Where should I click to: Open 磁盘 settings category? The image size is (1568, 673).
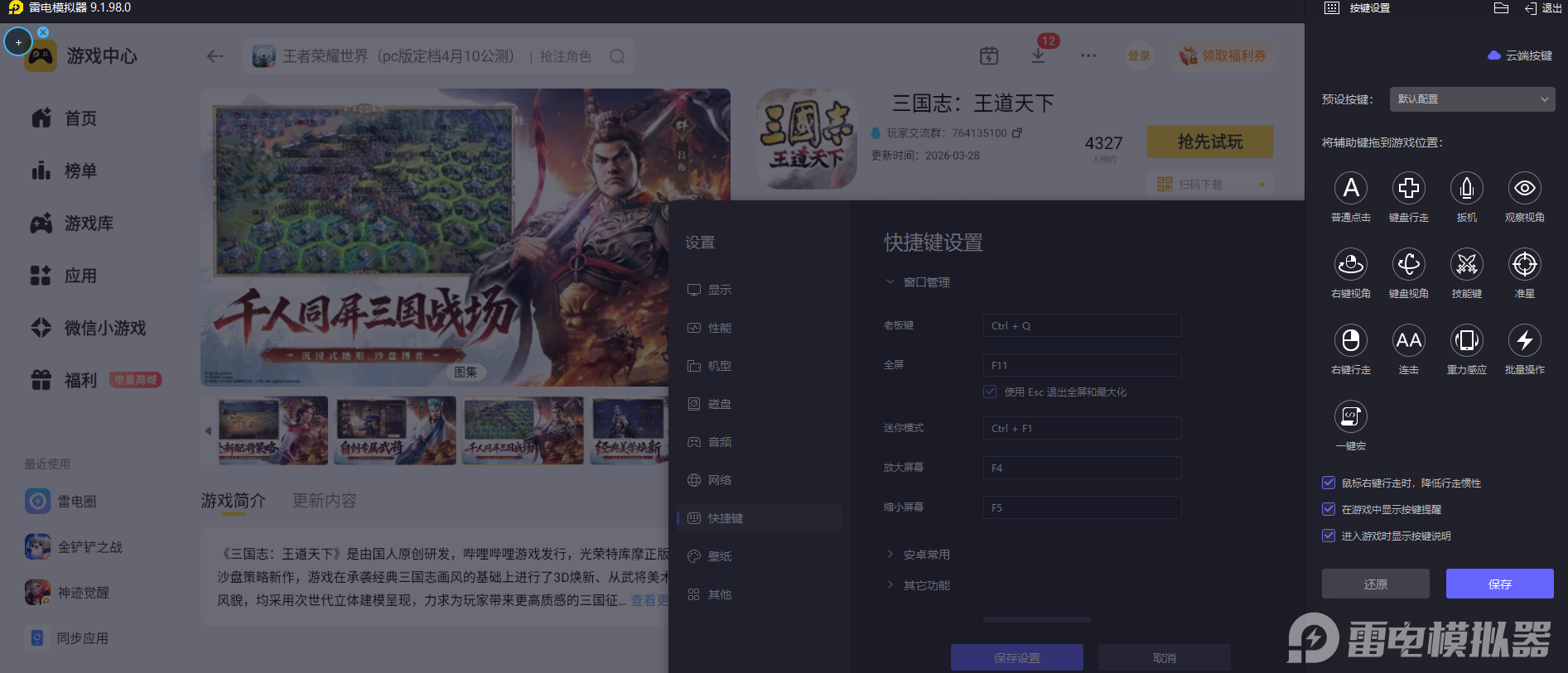pos(760,404)
